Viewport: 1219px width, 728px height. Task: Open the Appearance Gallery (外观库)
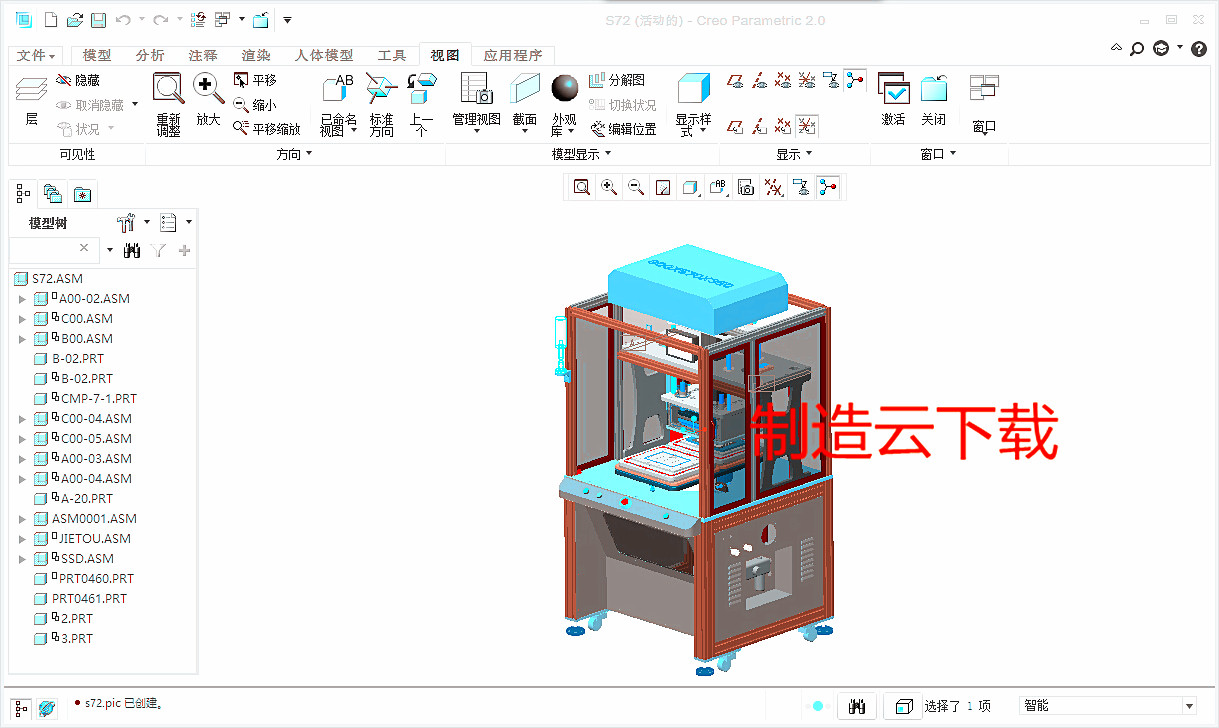[x=563, y=100]
